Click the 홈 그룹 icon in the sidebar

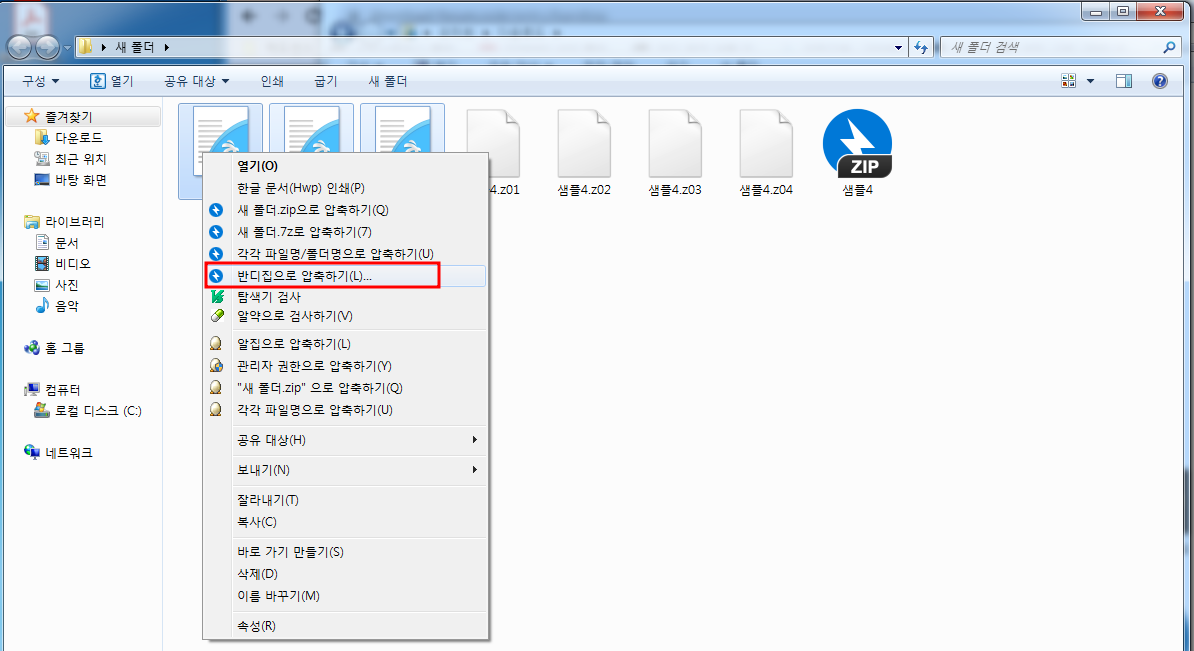(x=33, y=348)
